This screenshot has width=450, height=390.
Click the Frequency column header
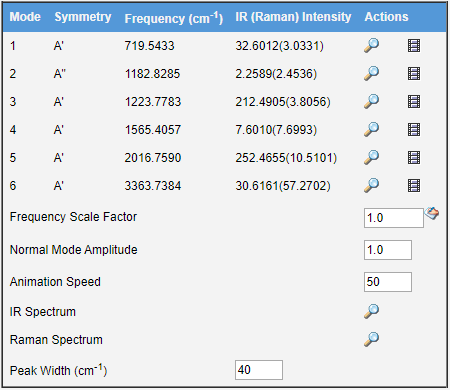(174, 18)
